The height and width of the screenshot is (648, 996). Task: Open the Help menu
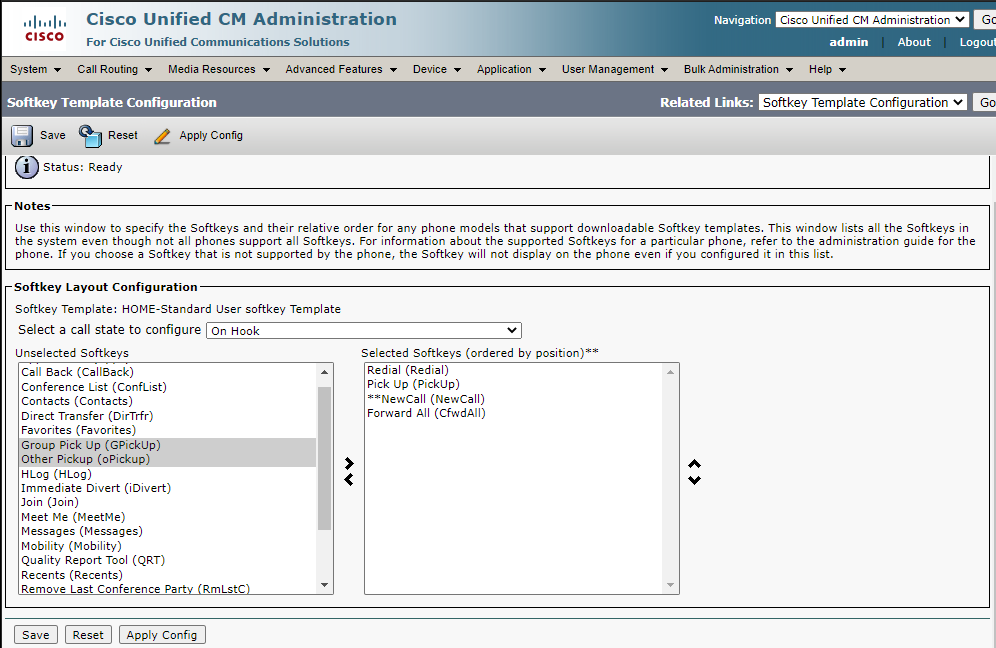pyautogui.click(x=827, y=69)
